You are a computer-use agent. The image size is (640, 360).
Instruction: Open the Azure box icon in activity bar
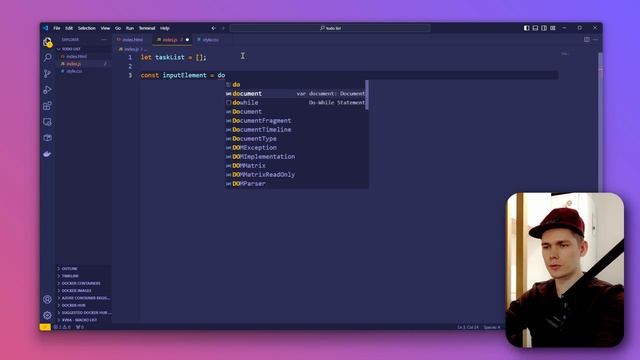click(47, 138)
